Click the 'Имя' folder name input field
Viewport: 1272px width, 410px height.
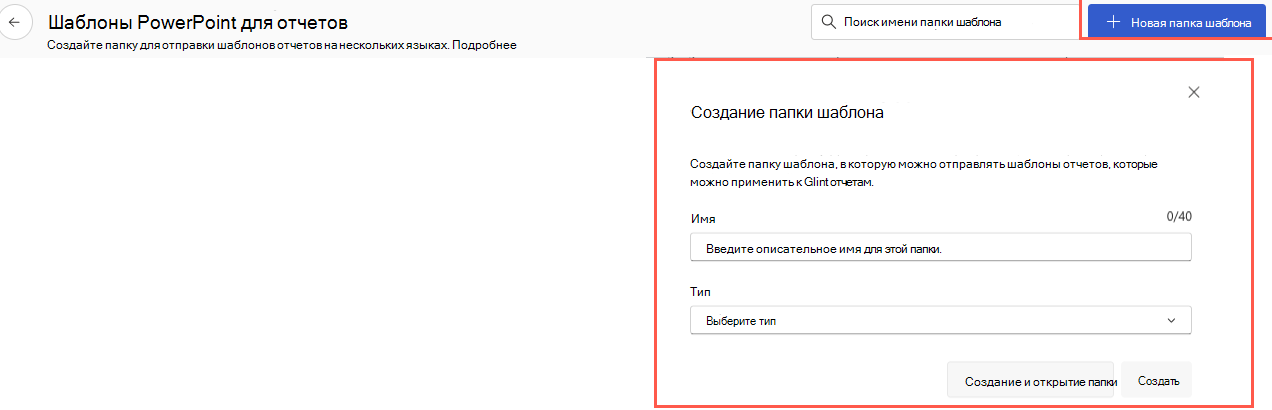941,247
